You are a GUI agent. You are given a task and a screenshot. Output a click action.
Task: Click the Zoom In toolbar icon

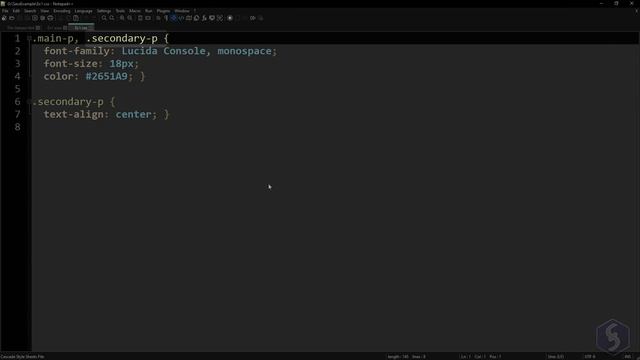[x=122, y=18]
